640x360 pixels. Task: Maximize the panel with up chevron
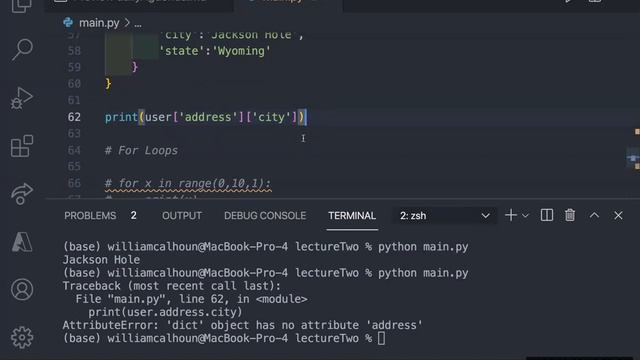tap(594, 215)
